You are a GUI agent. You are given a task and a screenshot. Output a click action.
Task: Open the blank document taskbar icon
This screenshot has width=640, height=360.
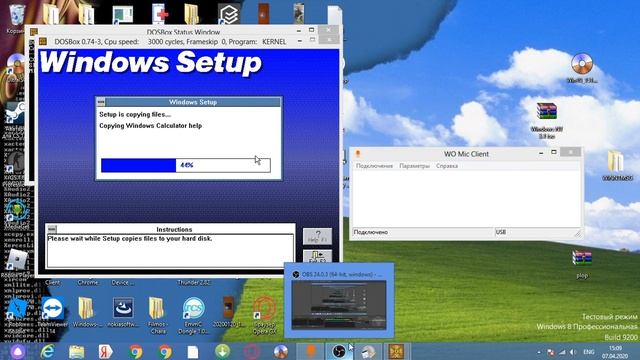(x=193, y=351)
